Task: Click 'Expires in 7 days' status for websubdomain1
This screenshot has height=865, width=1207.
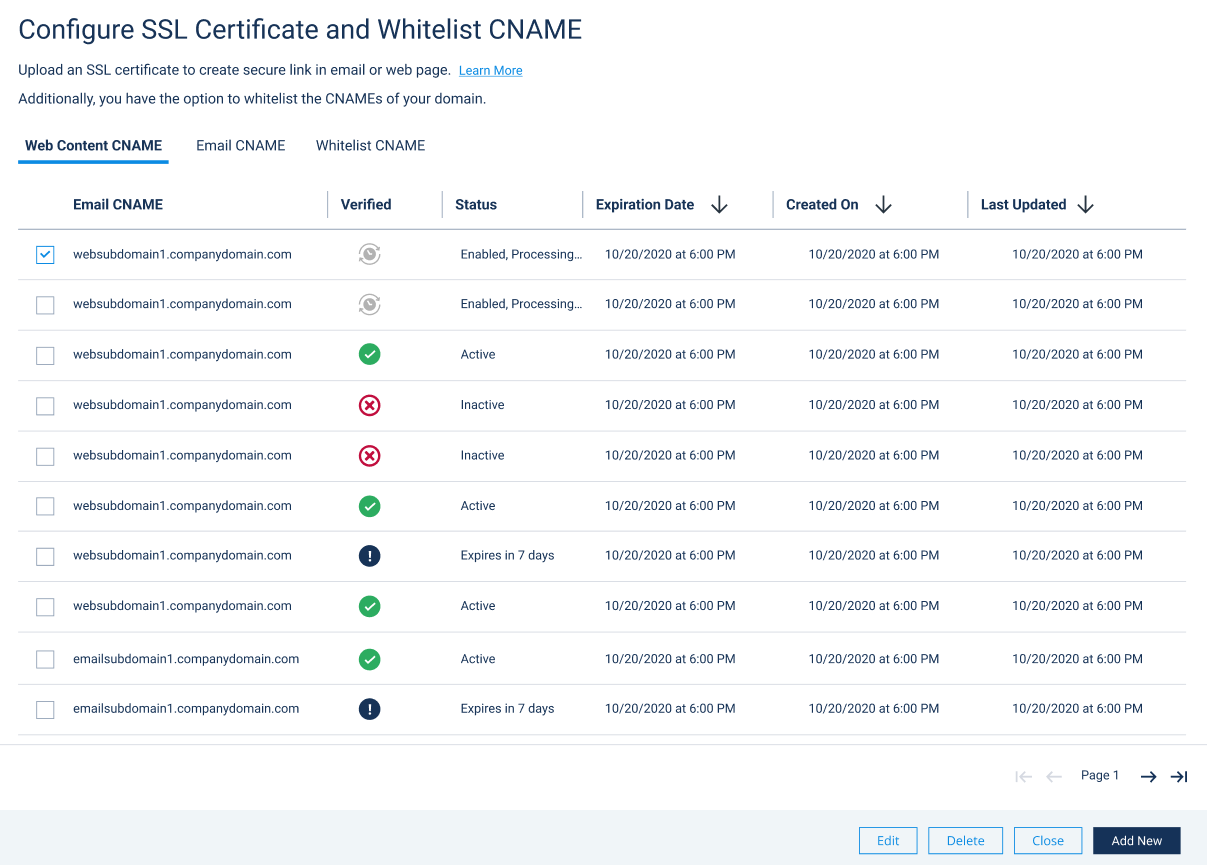Action: pyautogui.click(x=507, y=555)
